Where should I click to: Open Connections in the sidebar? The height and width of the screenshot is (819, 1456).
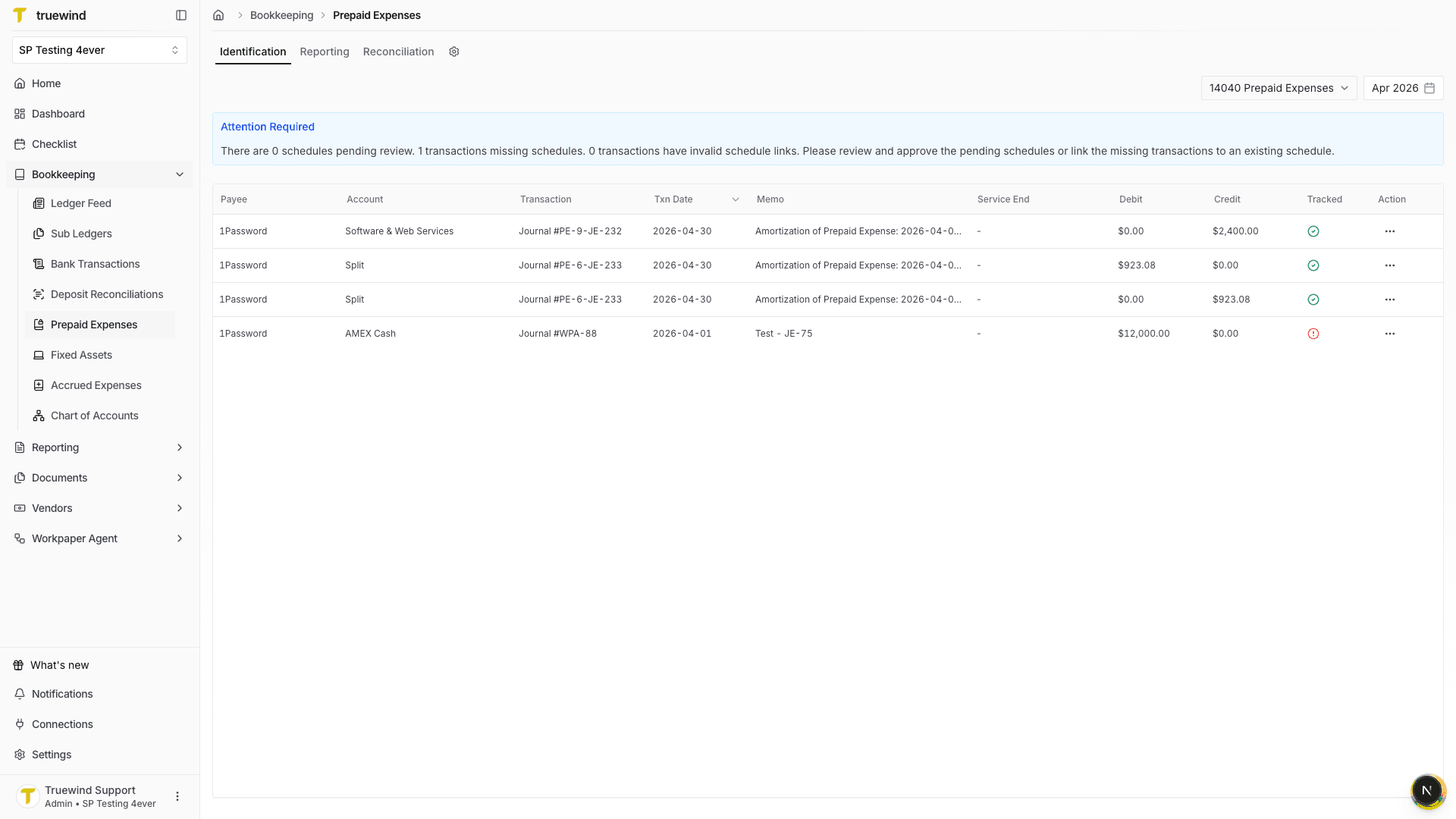99,724
